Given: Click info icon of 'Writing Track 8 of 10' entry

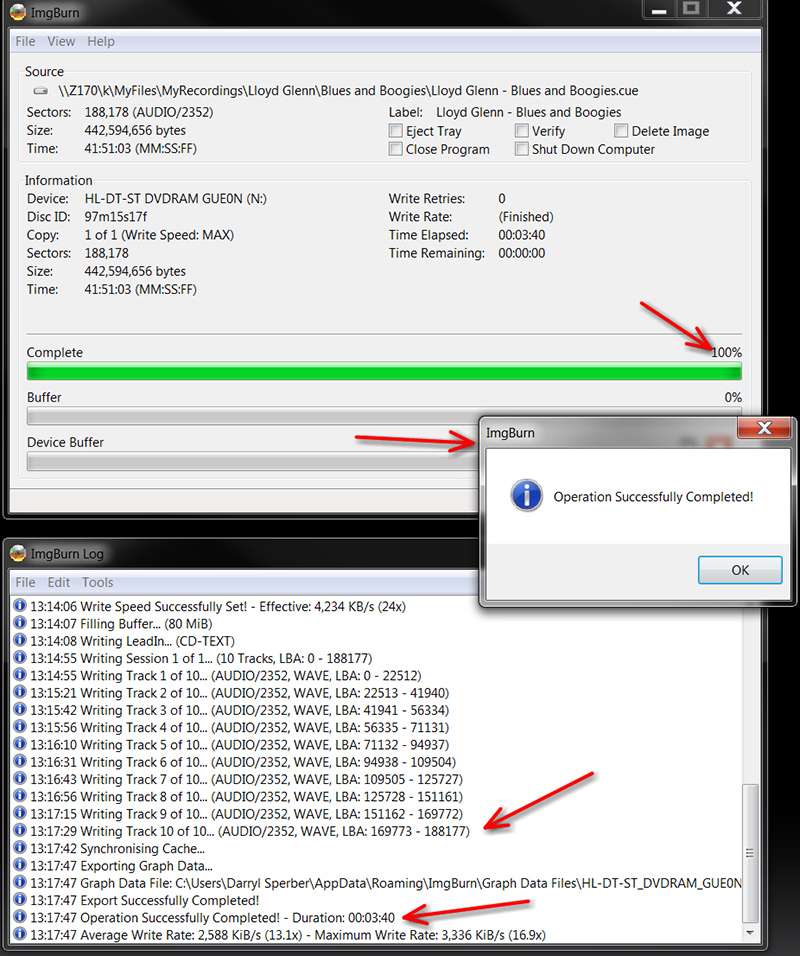Looking at the screenshot, I should tap(20, 796).
